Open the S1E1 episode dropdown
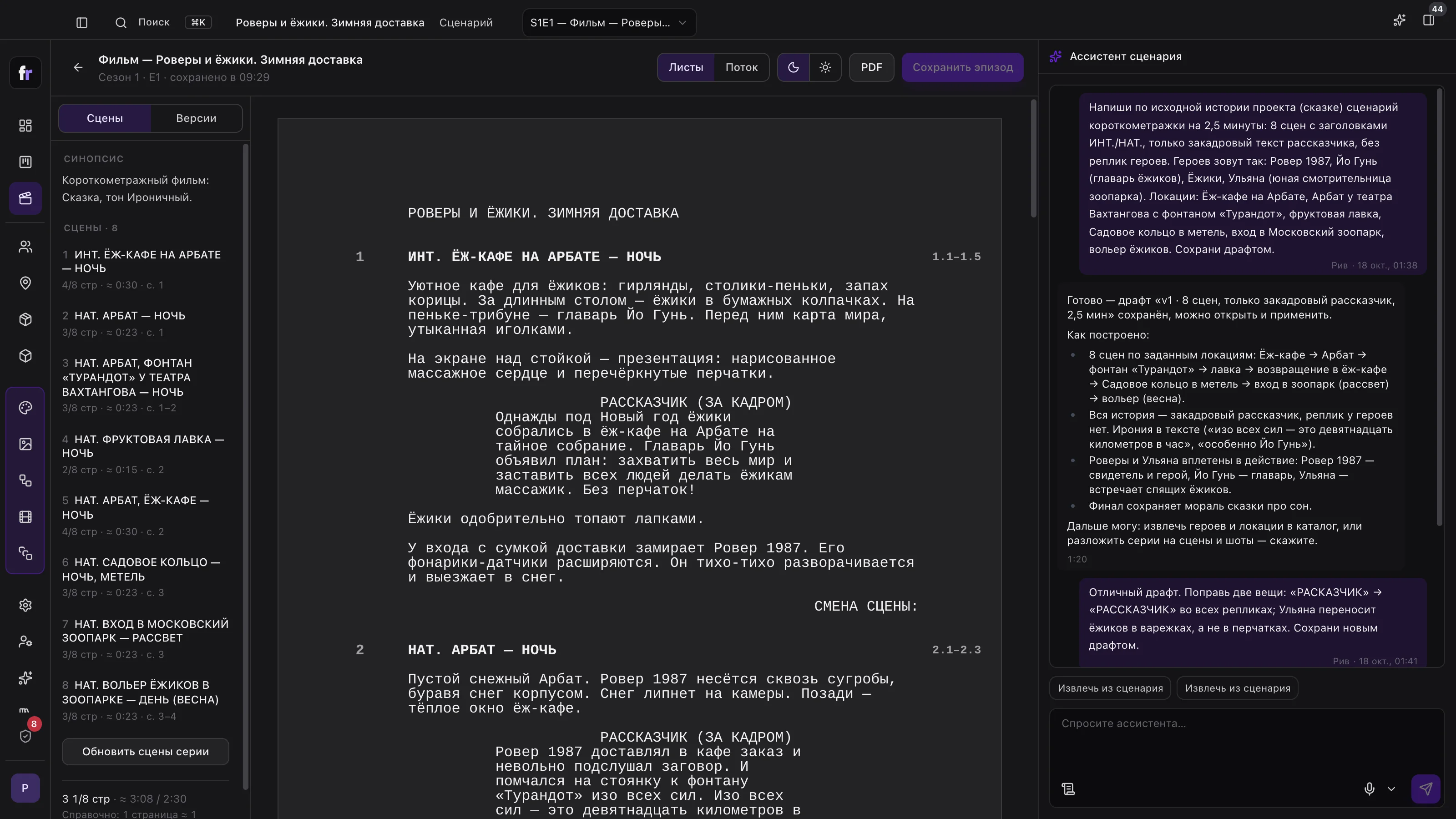Image resolution: width=1456 pixels, height=819 pixels. (x=609, y=23)
